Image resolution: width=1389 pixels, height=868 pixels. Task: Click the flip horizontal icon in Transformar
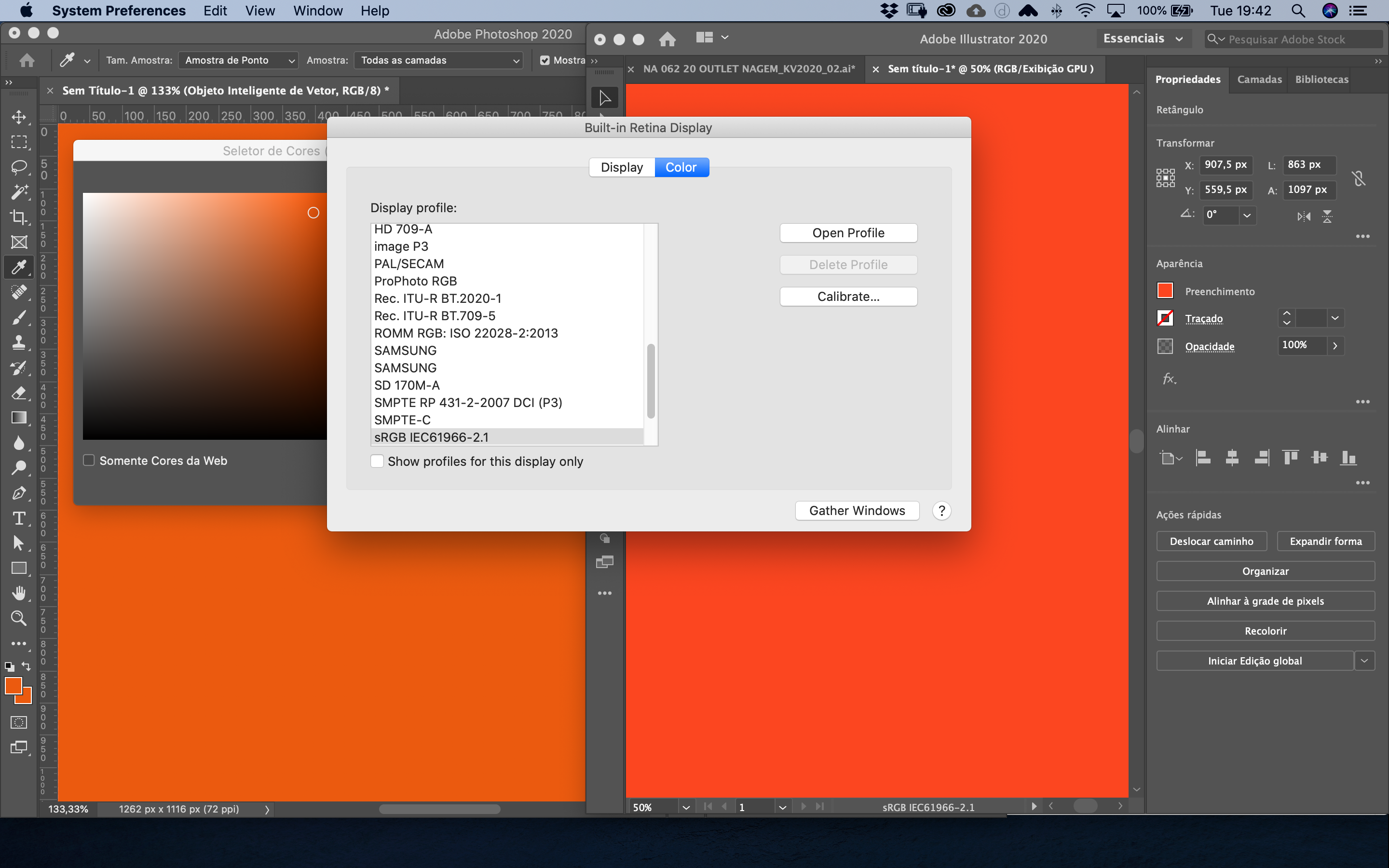[x=1304, y=217]
